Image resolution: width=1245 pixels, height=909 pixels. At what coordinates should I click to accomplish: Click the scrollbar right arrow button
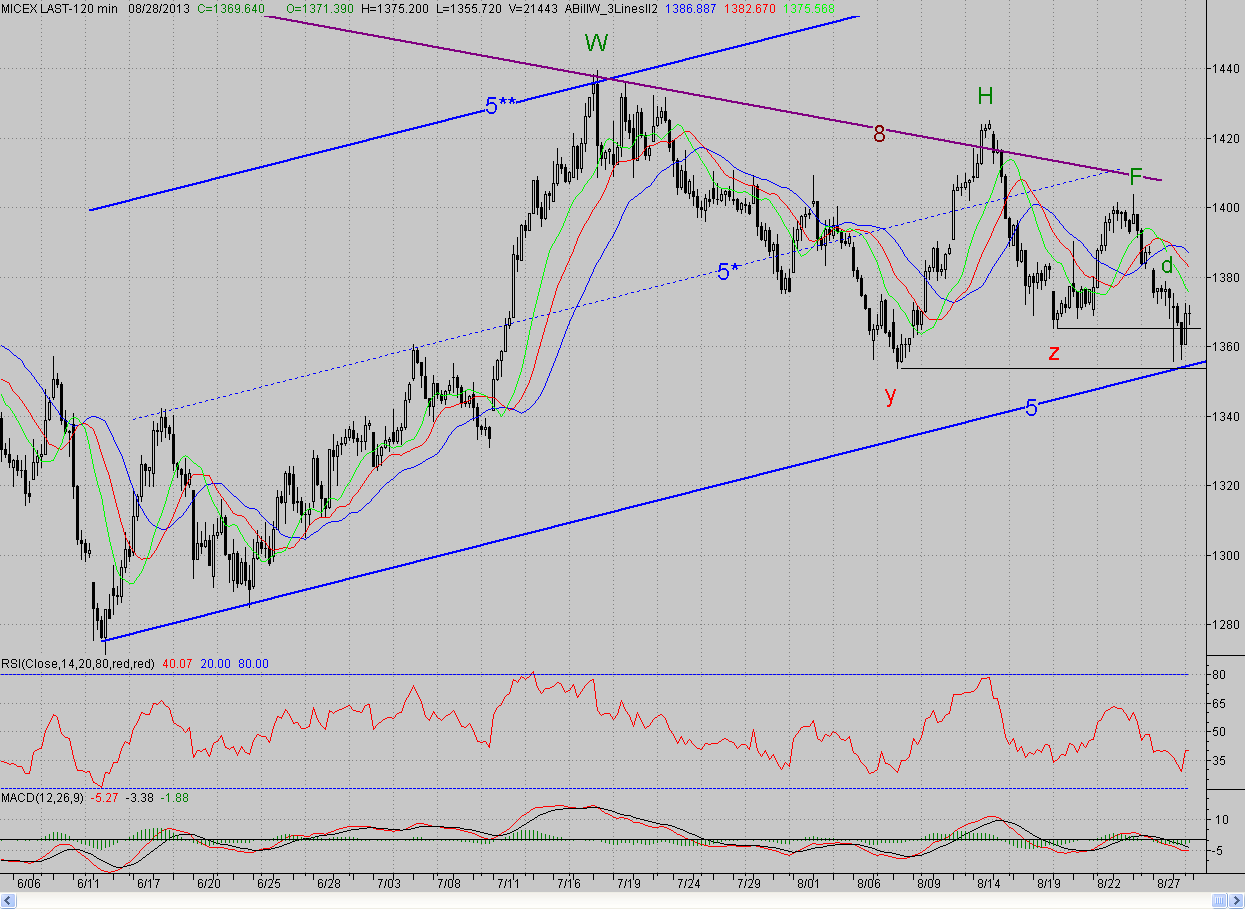click(1236, 900)
